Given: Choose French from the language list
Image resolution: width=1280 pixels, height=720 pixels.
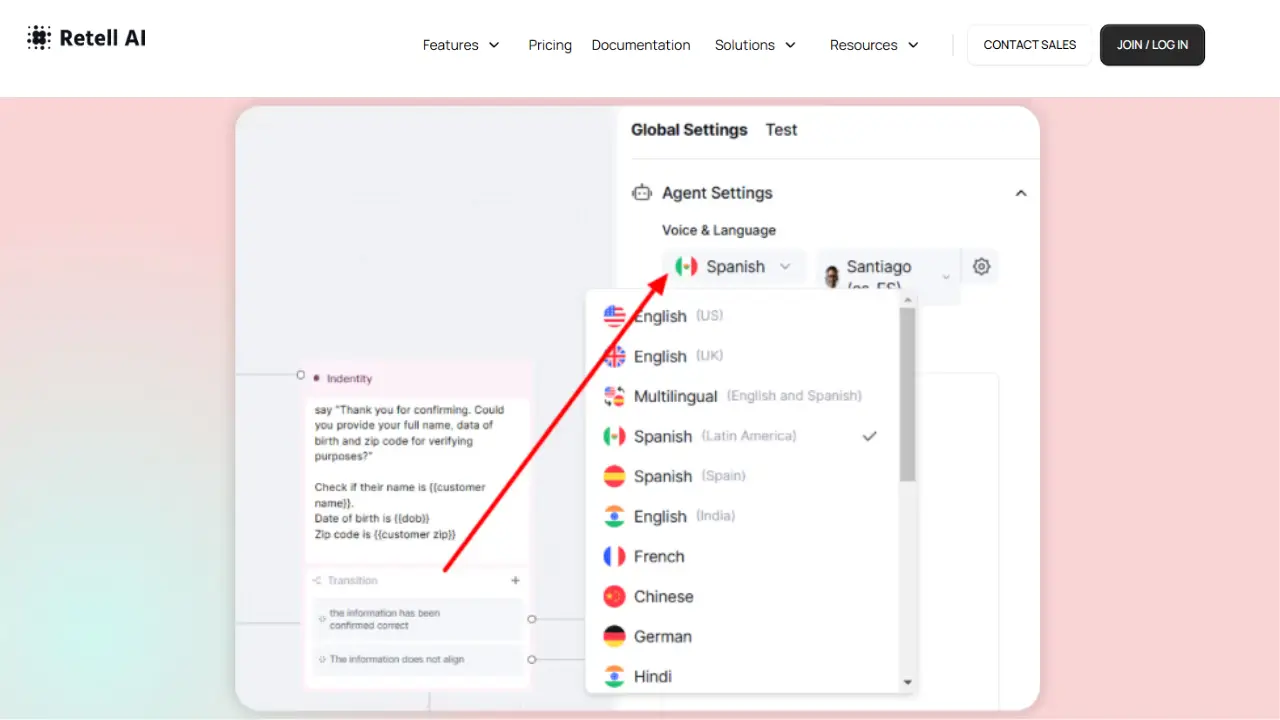Looking at the screenshot, I should click(743, 556).
